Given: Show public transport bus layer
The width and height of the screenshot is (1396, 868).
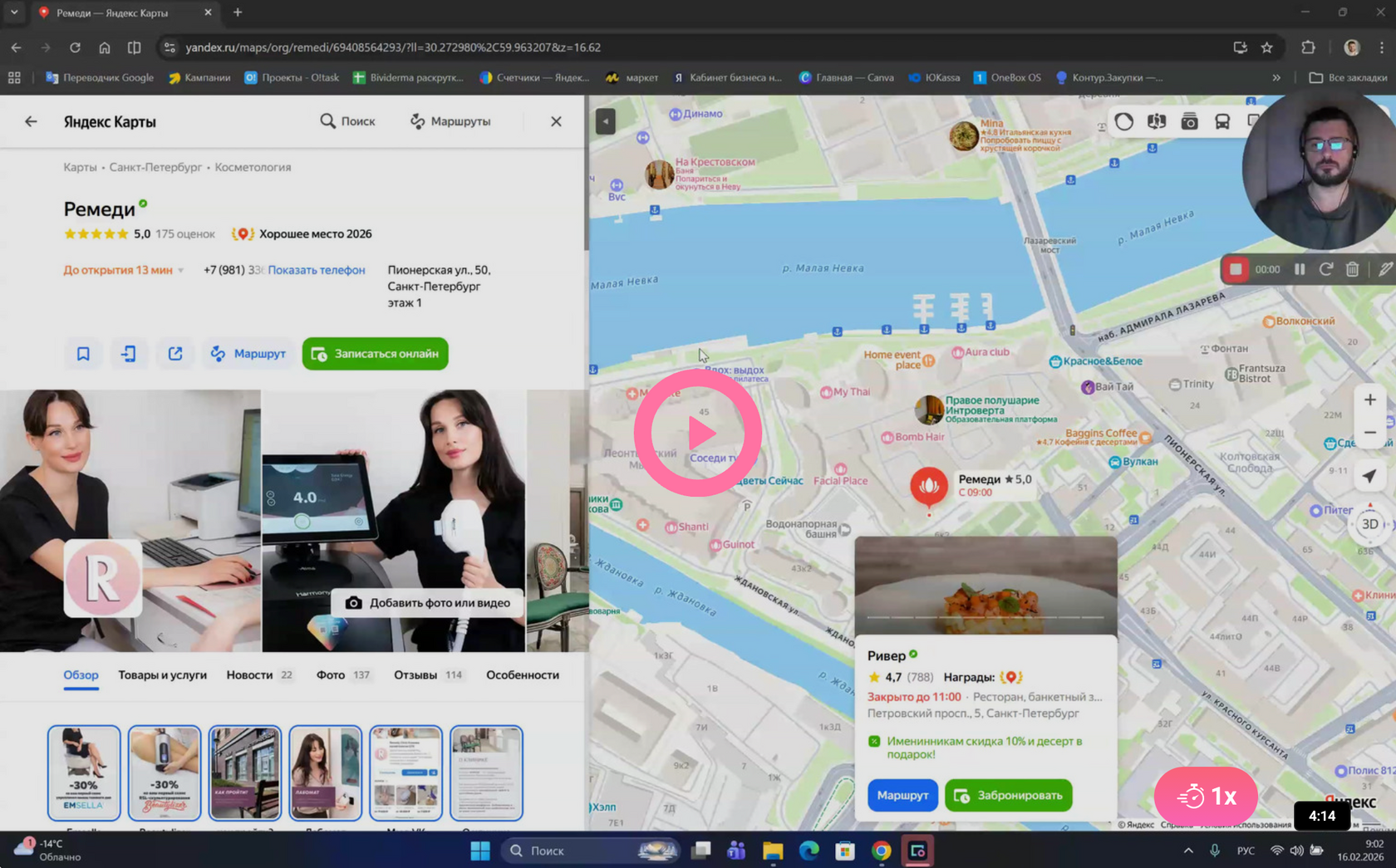Looking at the screenshot, I should [1222, 121].
